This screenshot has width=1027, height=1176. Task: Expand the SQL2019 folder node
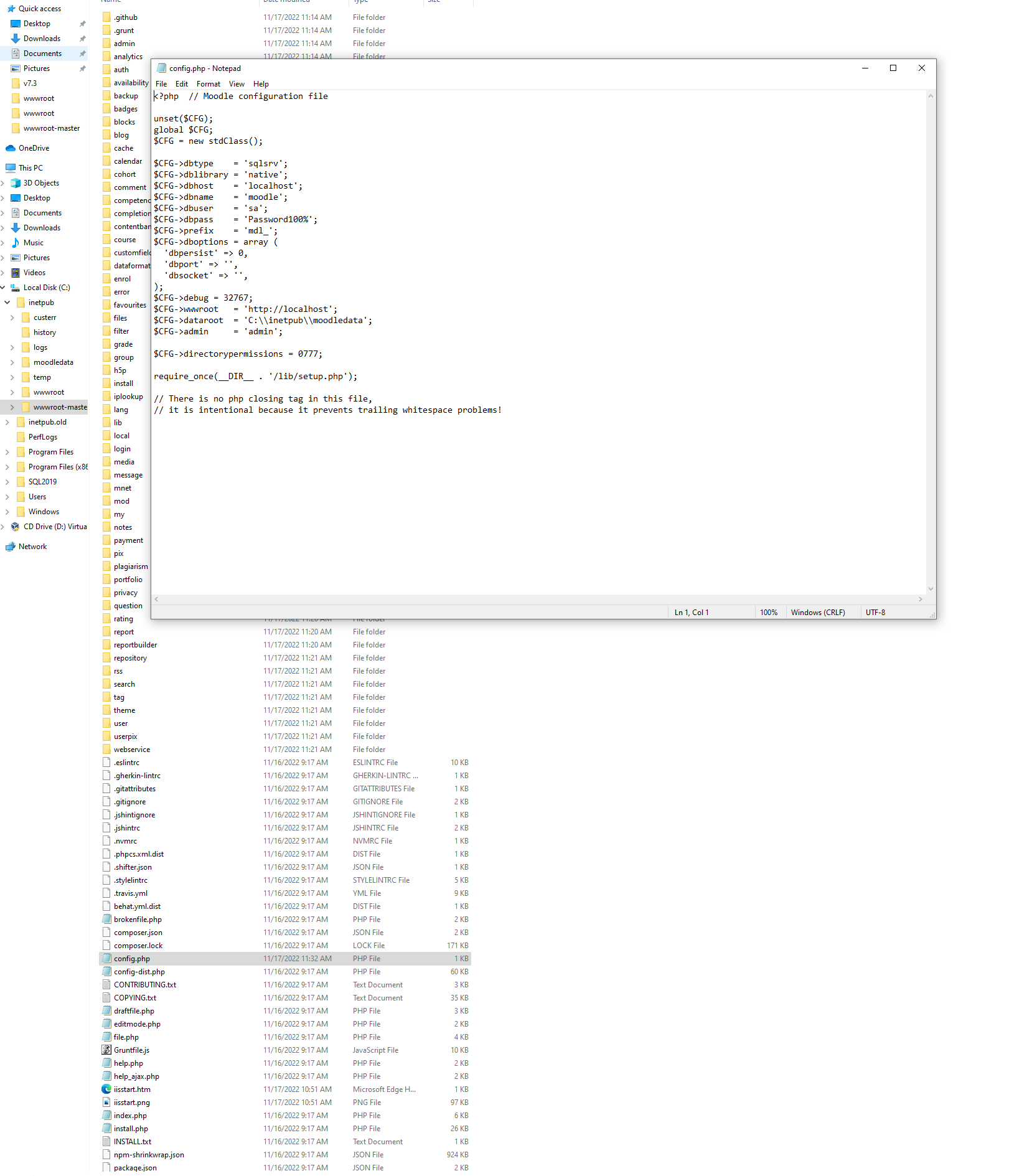click(7, 482)
